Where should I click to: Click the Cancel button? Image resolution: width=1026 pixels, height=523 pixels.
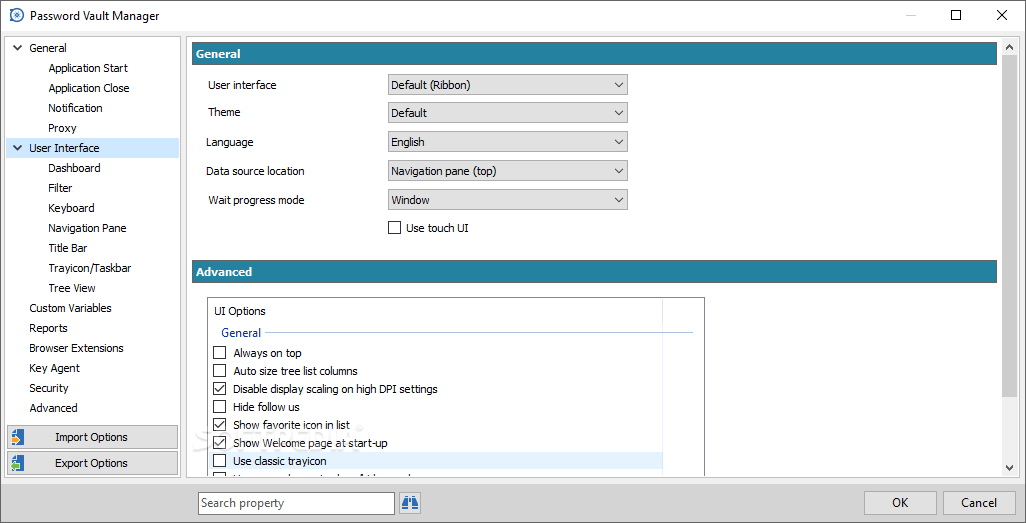click(x=979, y=503)
